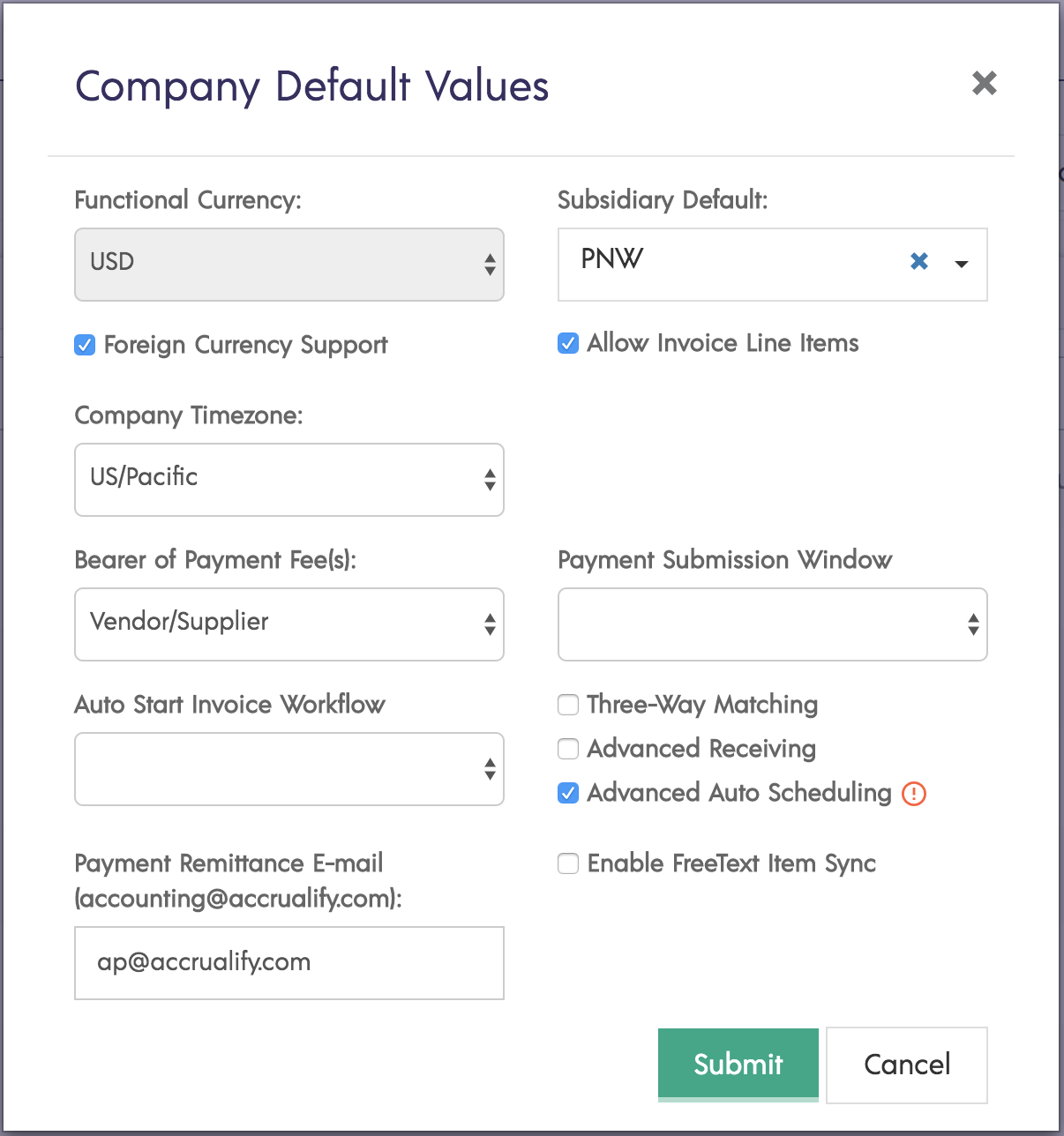
Task: Open the Functional Currency USD dropdown
Action: tap(289, 265)
